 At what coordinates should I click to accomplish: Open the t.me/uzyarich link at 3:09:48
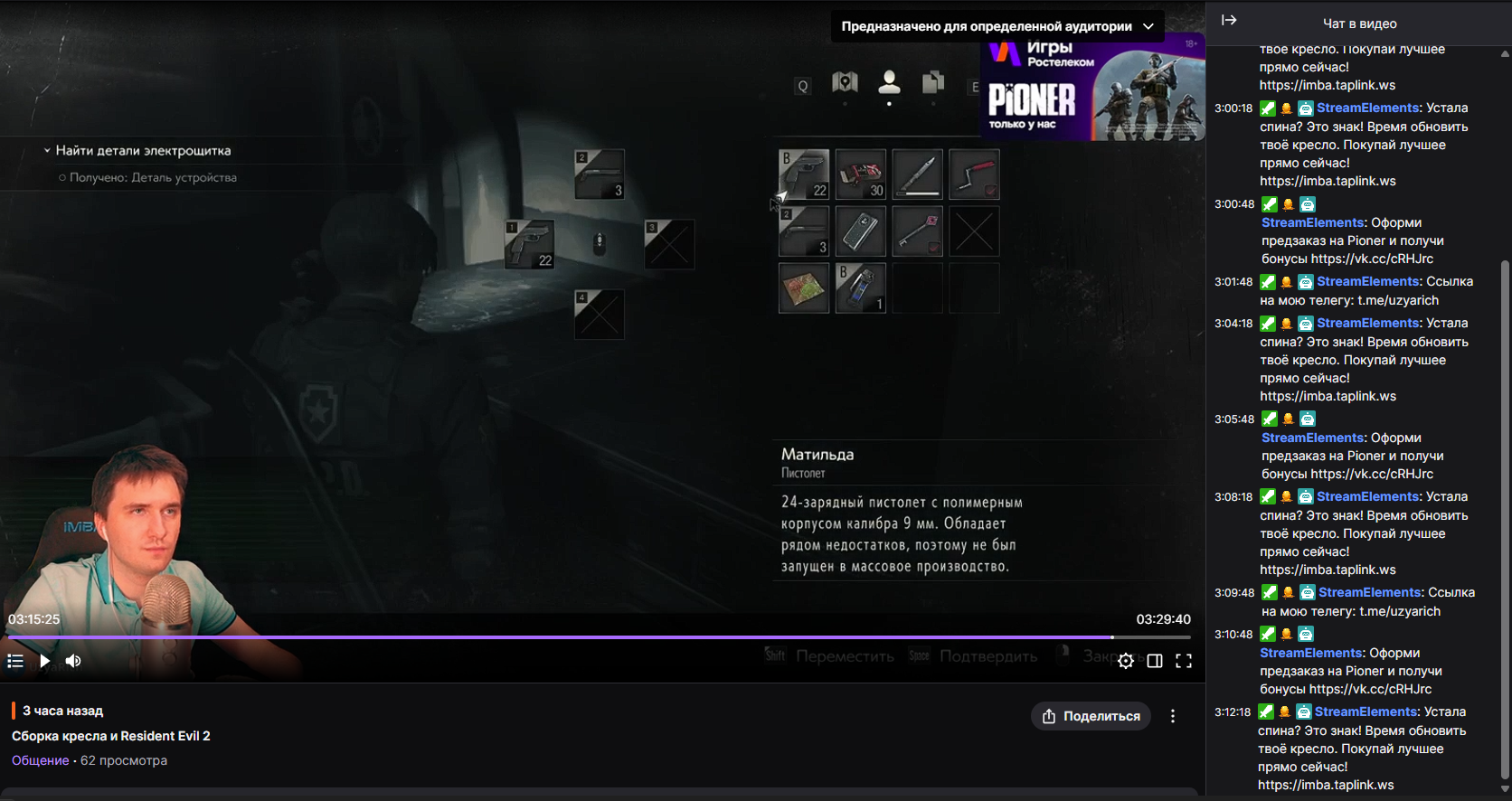pos(1400,611)
